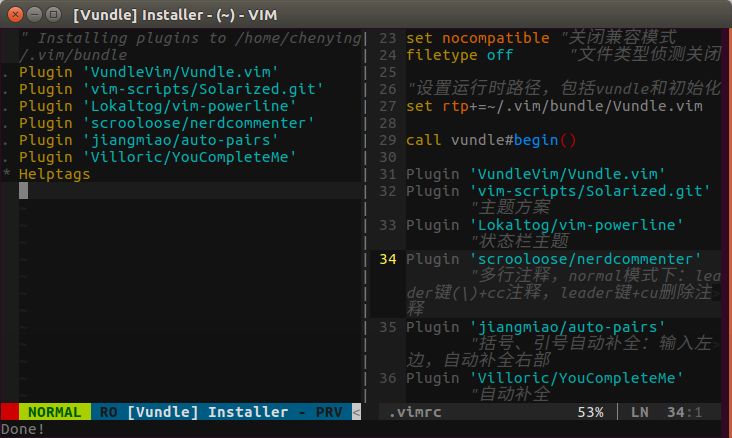Click line number 25 in .vimrc
732x438 pixels.
pos(388,72)
